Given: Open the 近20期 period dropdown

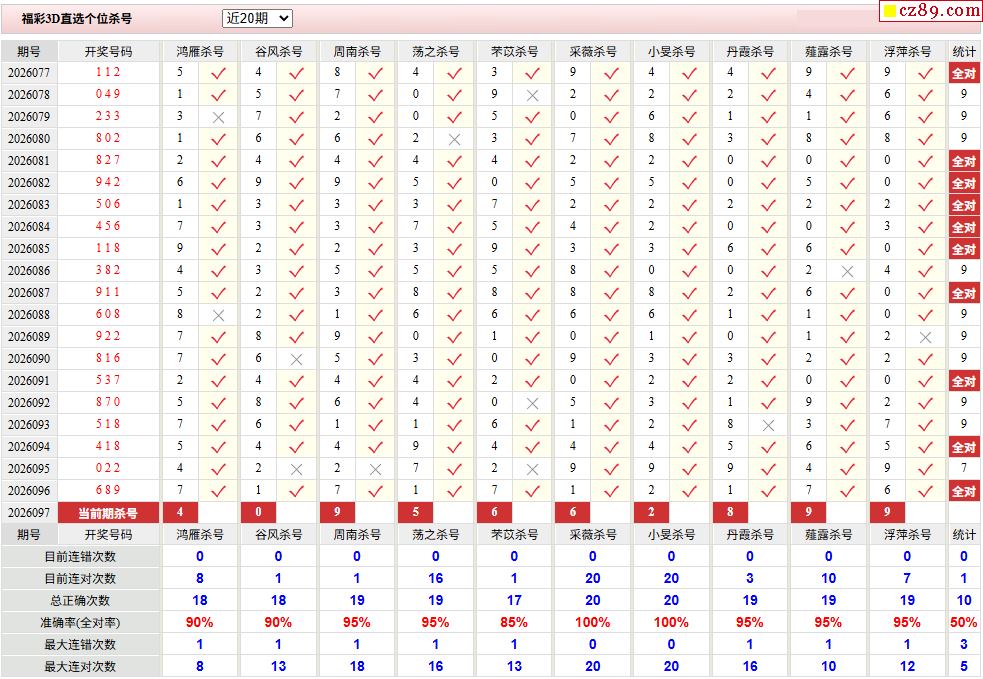Looking at the screenshot, I should (257, 18).
